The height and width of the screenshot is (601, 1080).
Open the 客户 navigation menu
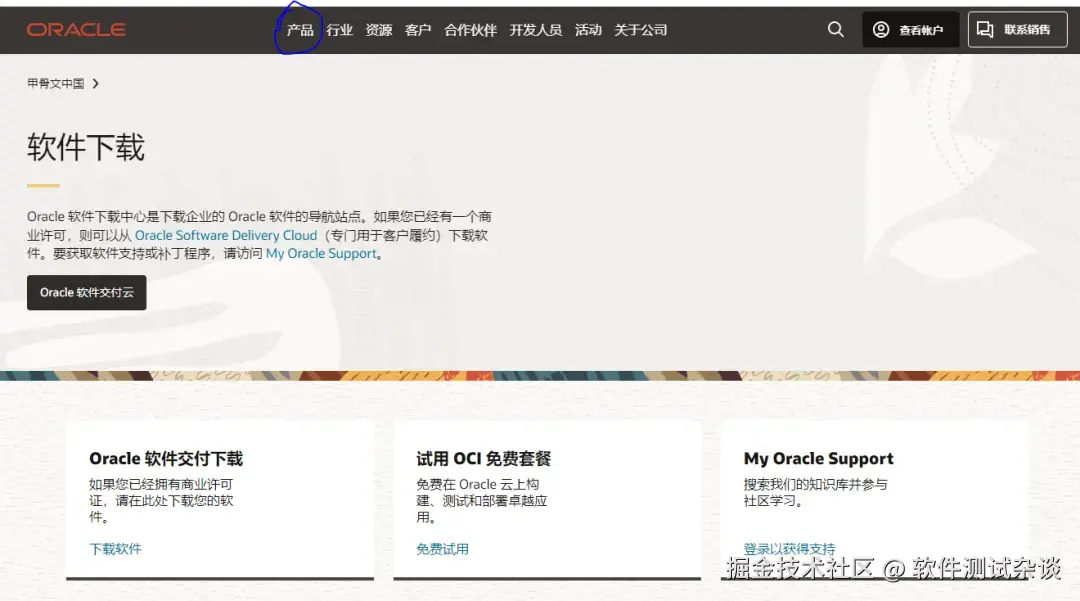[417, 30]
